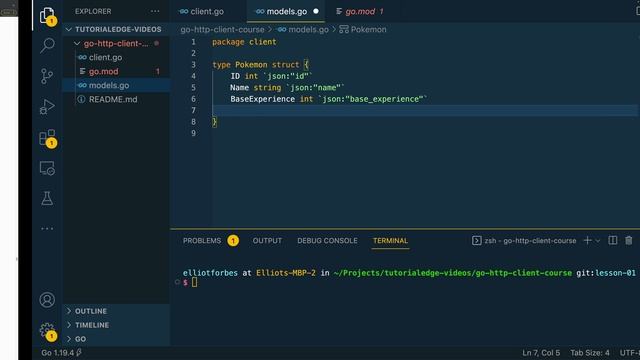The image size is (640, 360).
Task: Click line number 9 in gutter
Action: (193, 133)
